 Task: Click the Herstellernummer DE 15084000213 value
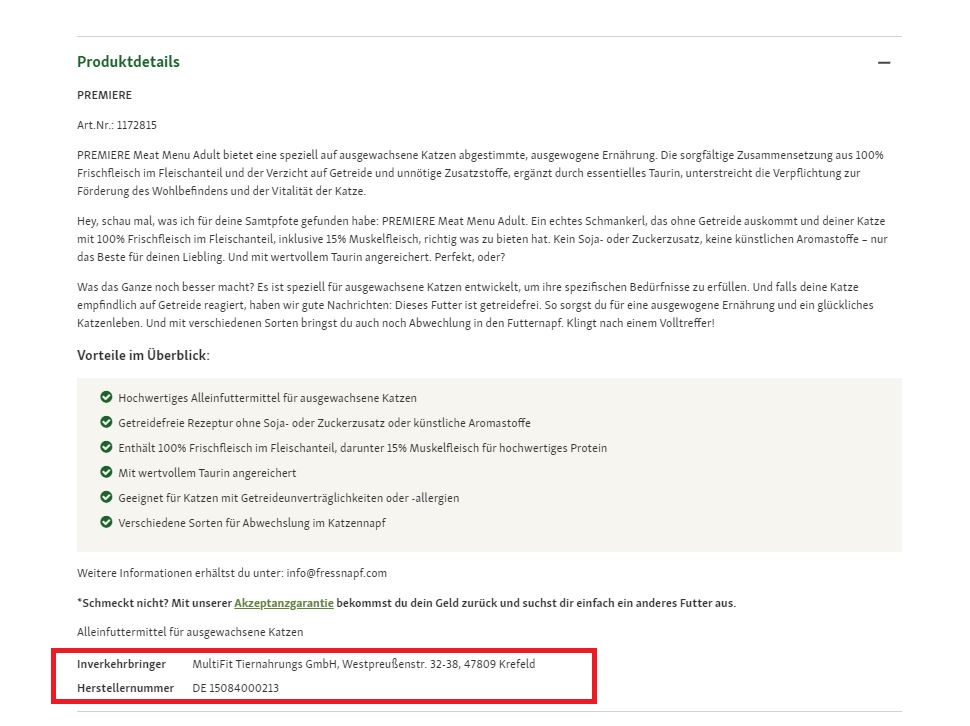[236, 688]
